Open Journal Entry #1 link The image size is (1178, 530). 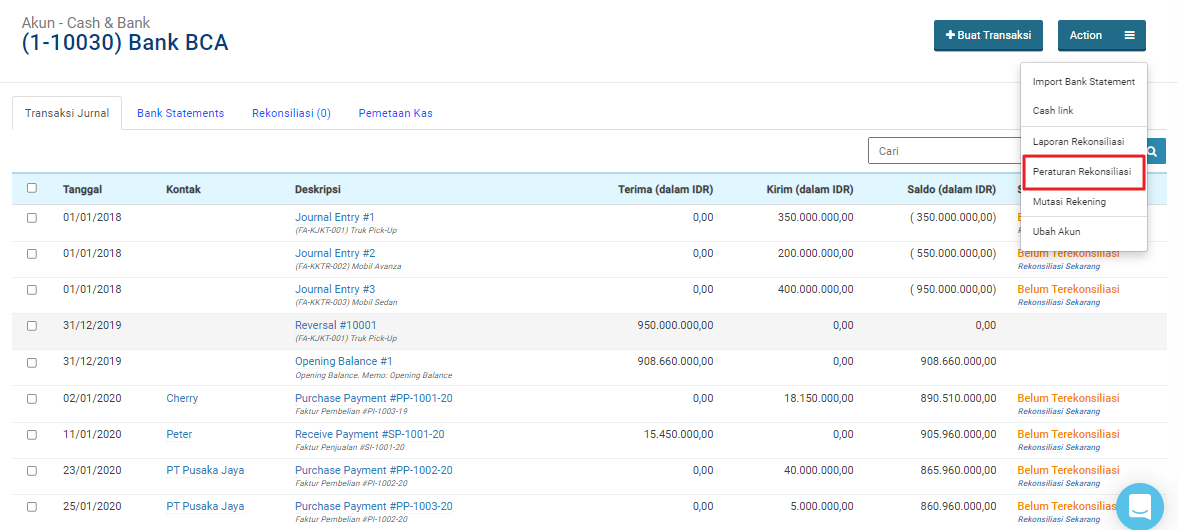tap(334, 217)
